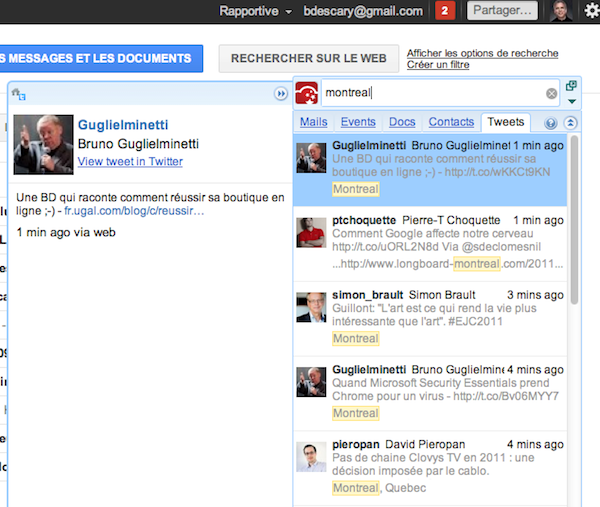This screenshot has height=507, width=600.
Task: Open View tweet in Twitter link
Action: pyautogui.click(x=130, y=161)
